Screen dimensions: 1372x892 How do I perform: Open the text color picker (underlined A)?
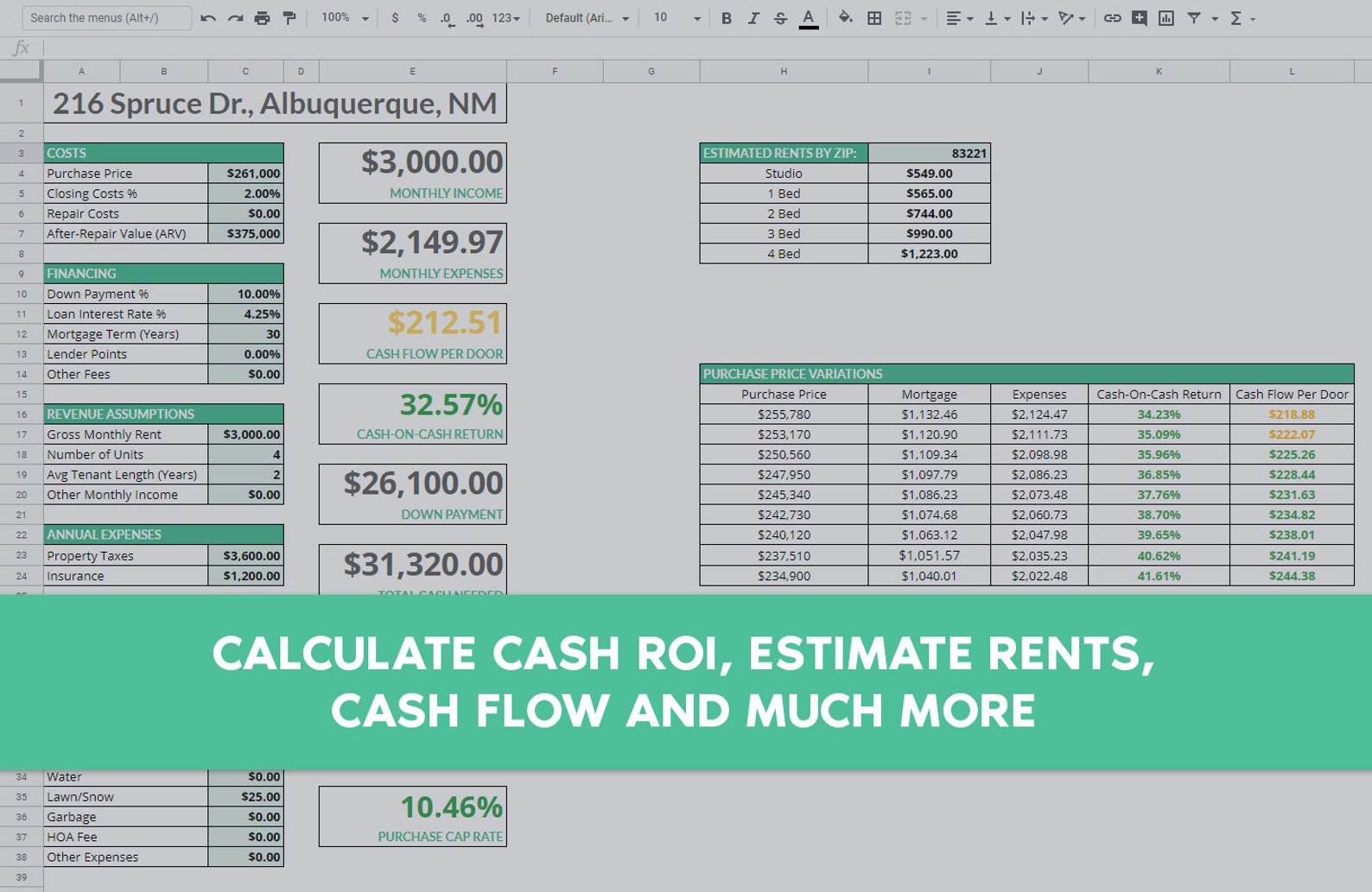click(x=809, y=18)
